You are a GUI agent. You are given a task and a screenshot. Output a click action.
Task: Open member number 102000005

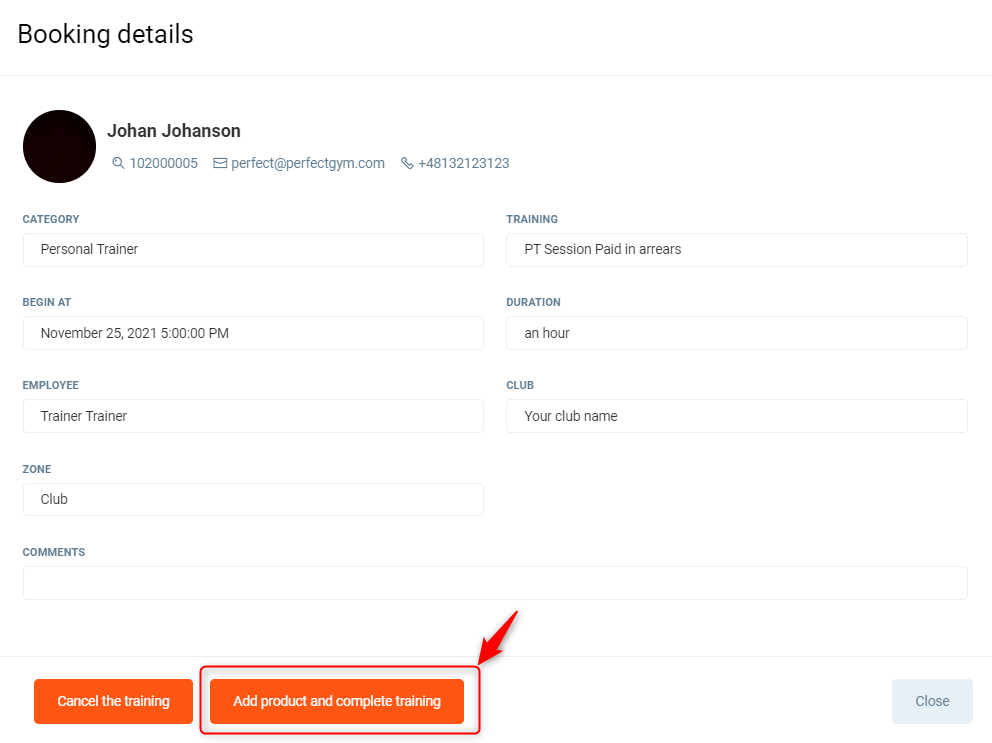coord(163,163)
